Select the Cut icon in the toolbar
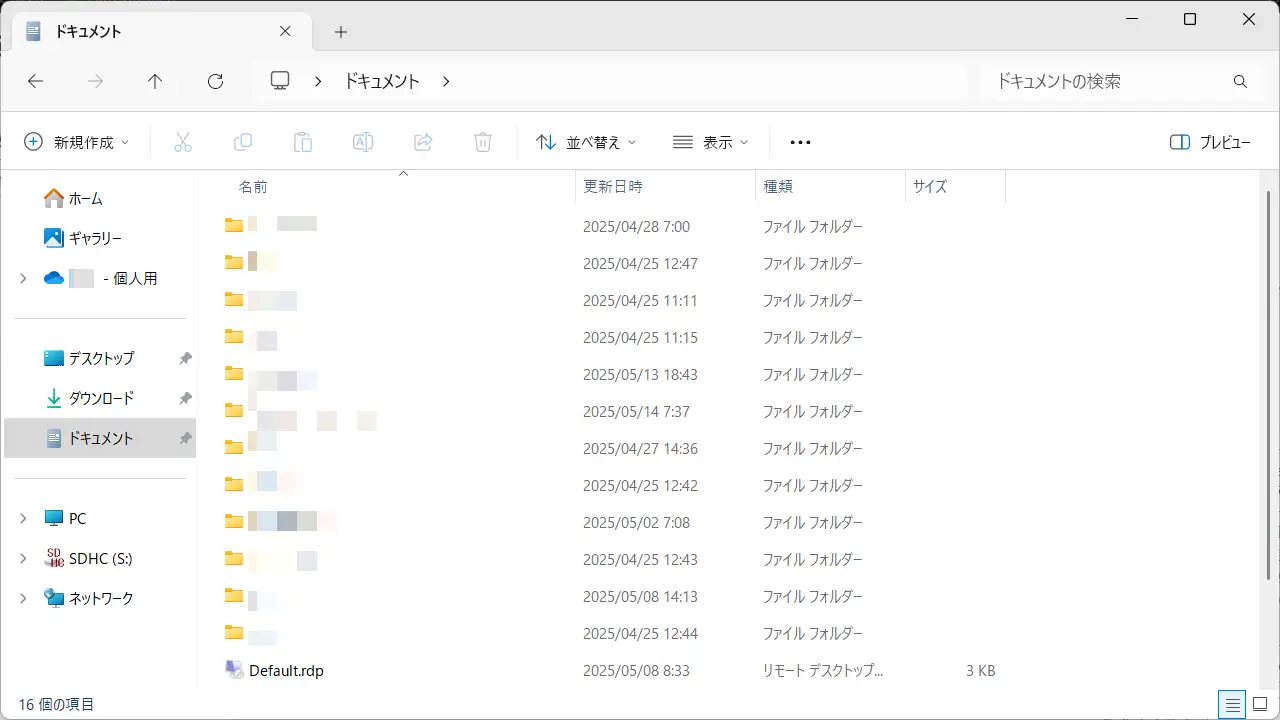Viewport: 1280px width, 720px height. click(183, 142)
